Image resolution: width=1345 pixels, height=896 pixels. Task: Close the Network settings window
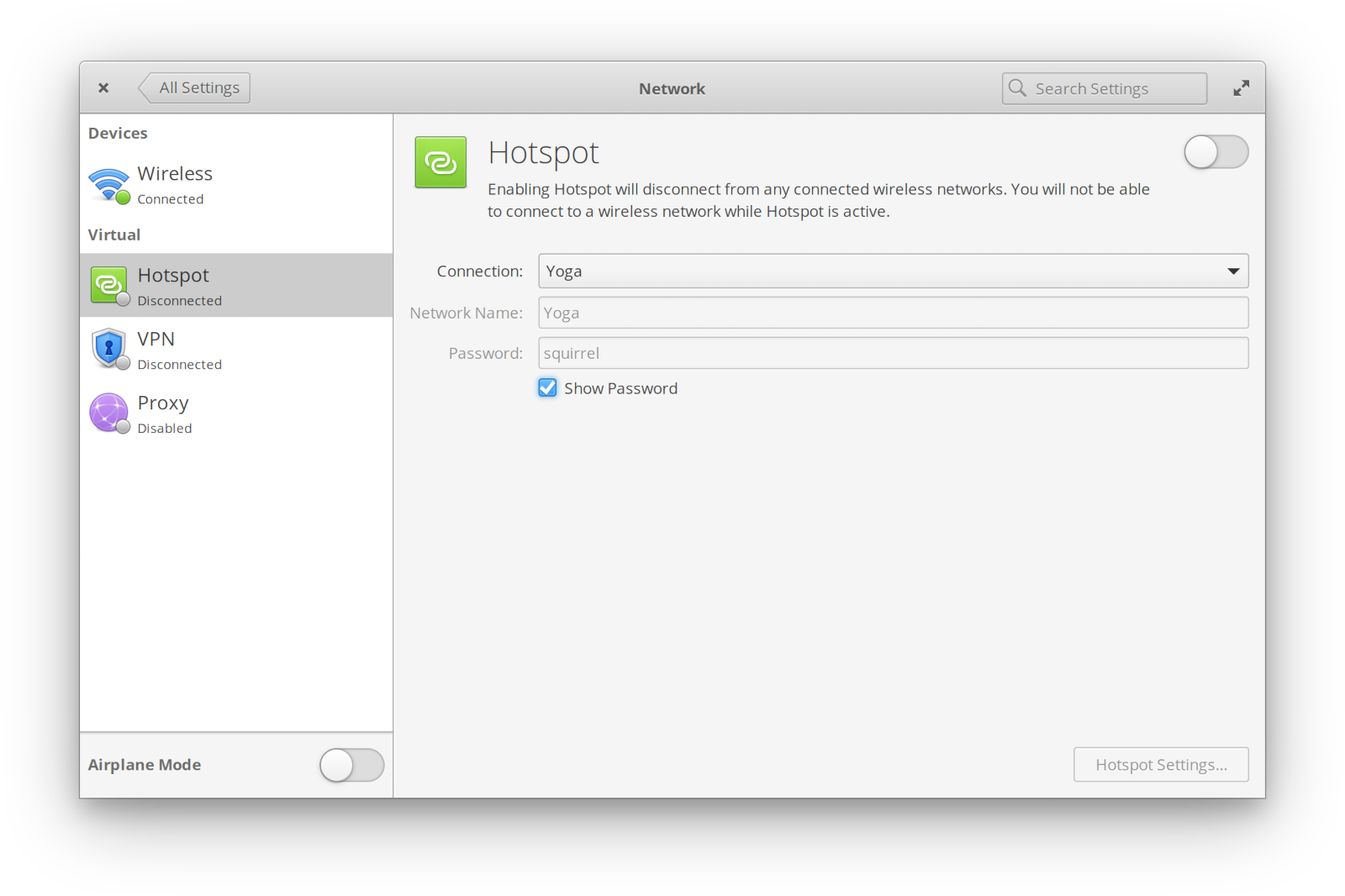pyautogui.click(x=103, y=88)
